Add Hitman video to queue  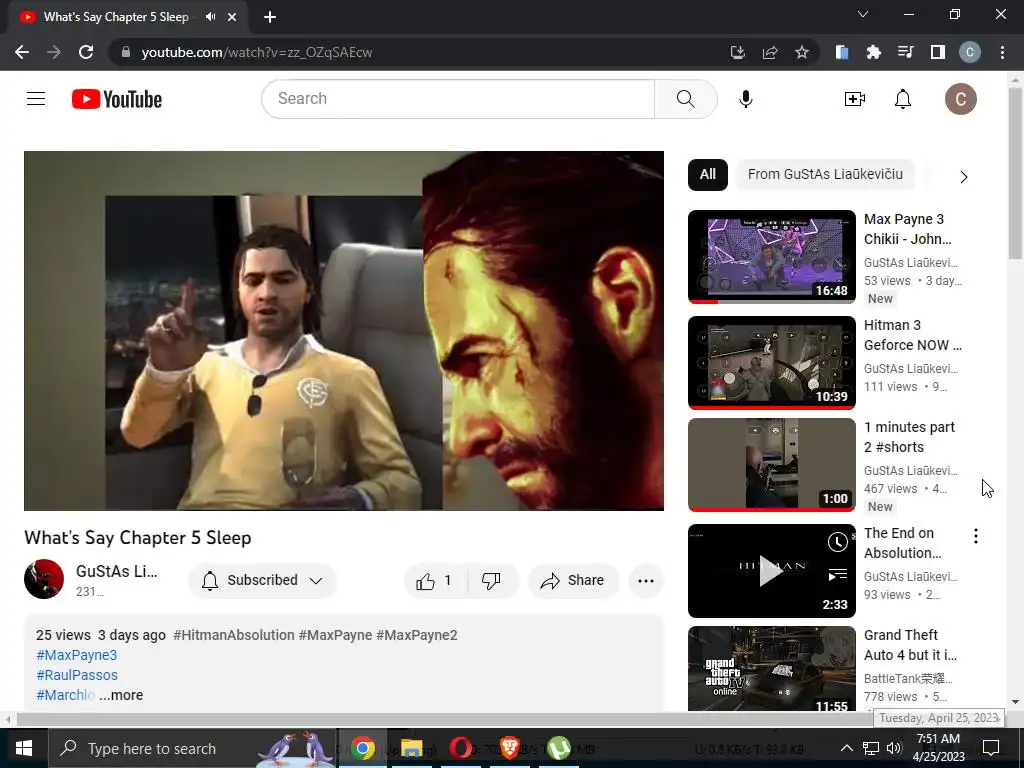click(x=837, y=575)
